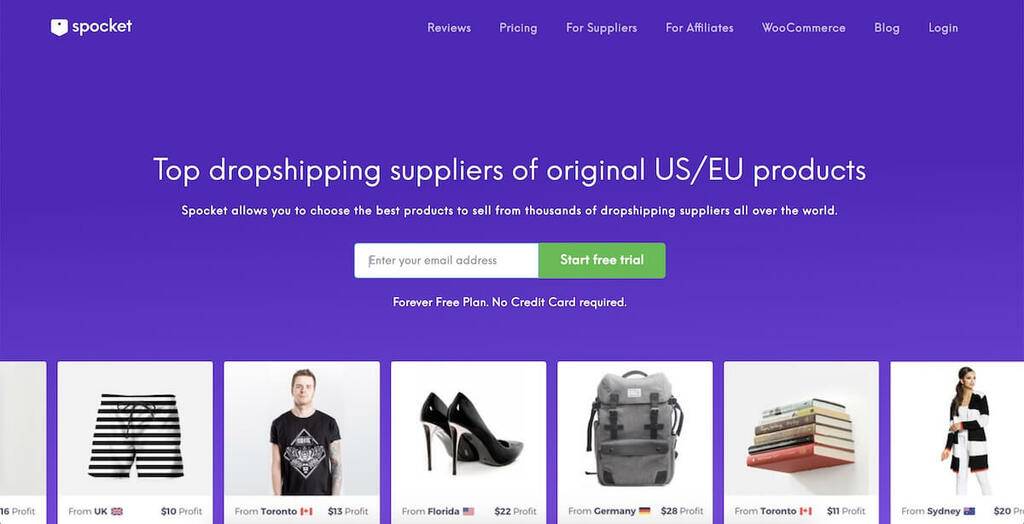Viewport: 1024px width, 524px height.
Task: Navigate to the Blog
Action: (x=887, y=28)
